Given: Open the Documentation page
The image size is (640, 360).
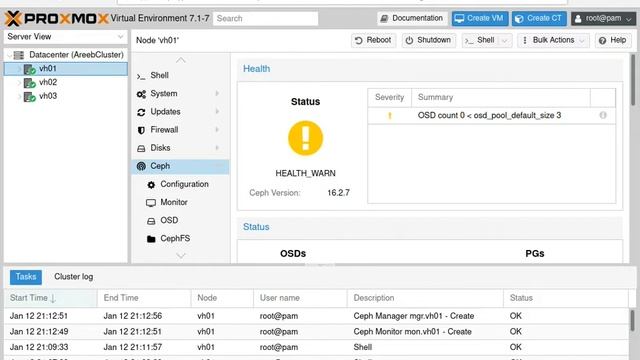Looking at the screenshot, I should pyautogui.click(x=412, y=18).
